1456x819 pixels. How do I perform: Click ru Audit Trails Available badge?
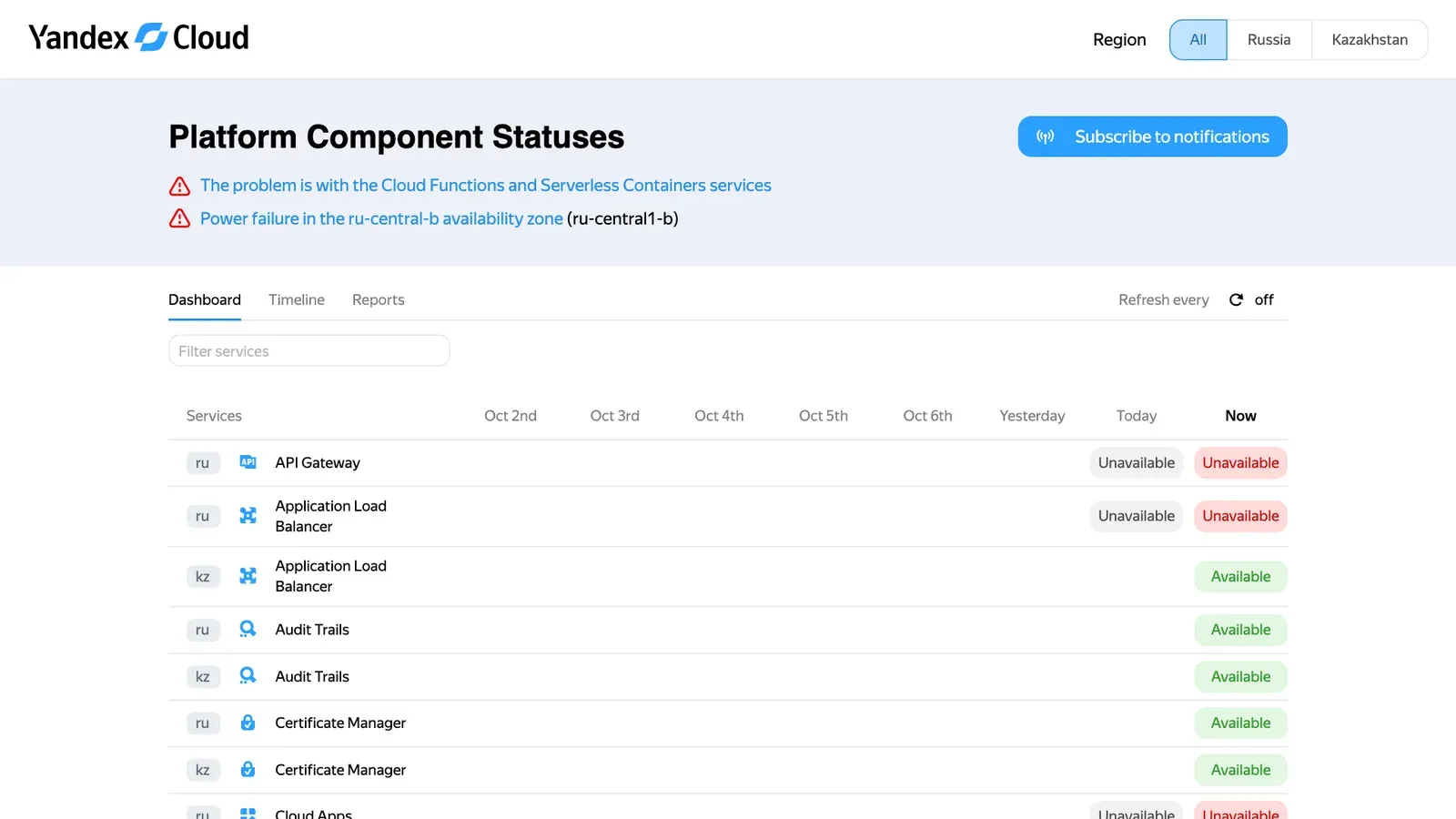1240,630
